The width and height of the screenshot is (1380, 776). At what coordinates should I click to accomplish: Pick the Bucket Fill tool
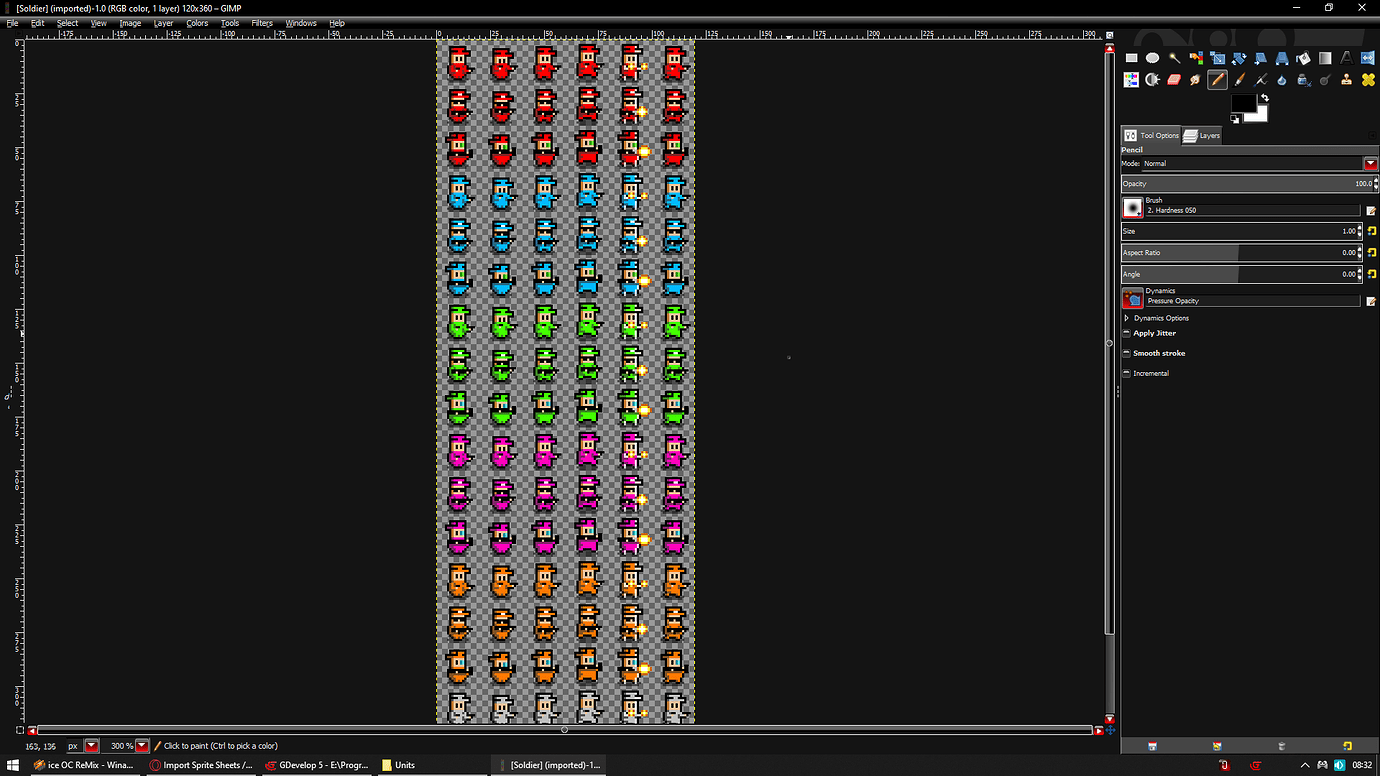[1302, 57]
